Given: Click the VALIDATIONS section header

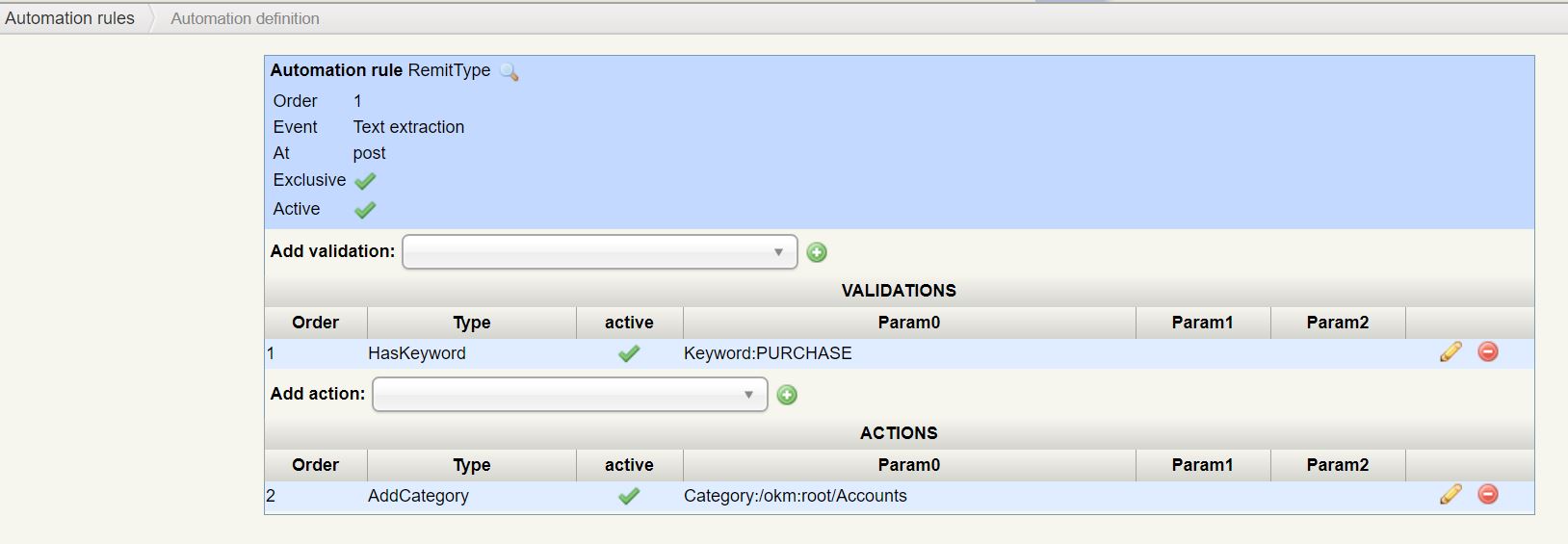Looking at the screenshot, I should pyautogui.click(x=898, y=291).
